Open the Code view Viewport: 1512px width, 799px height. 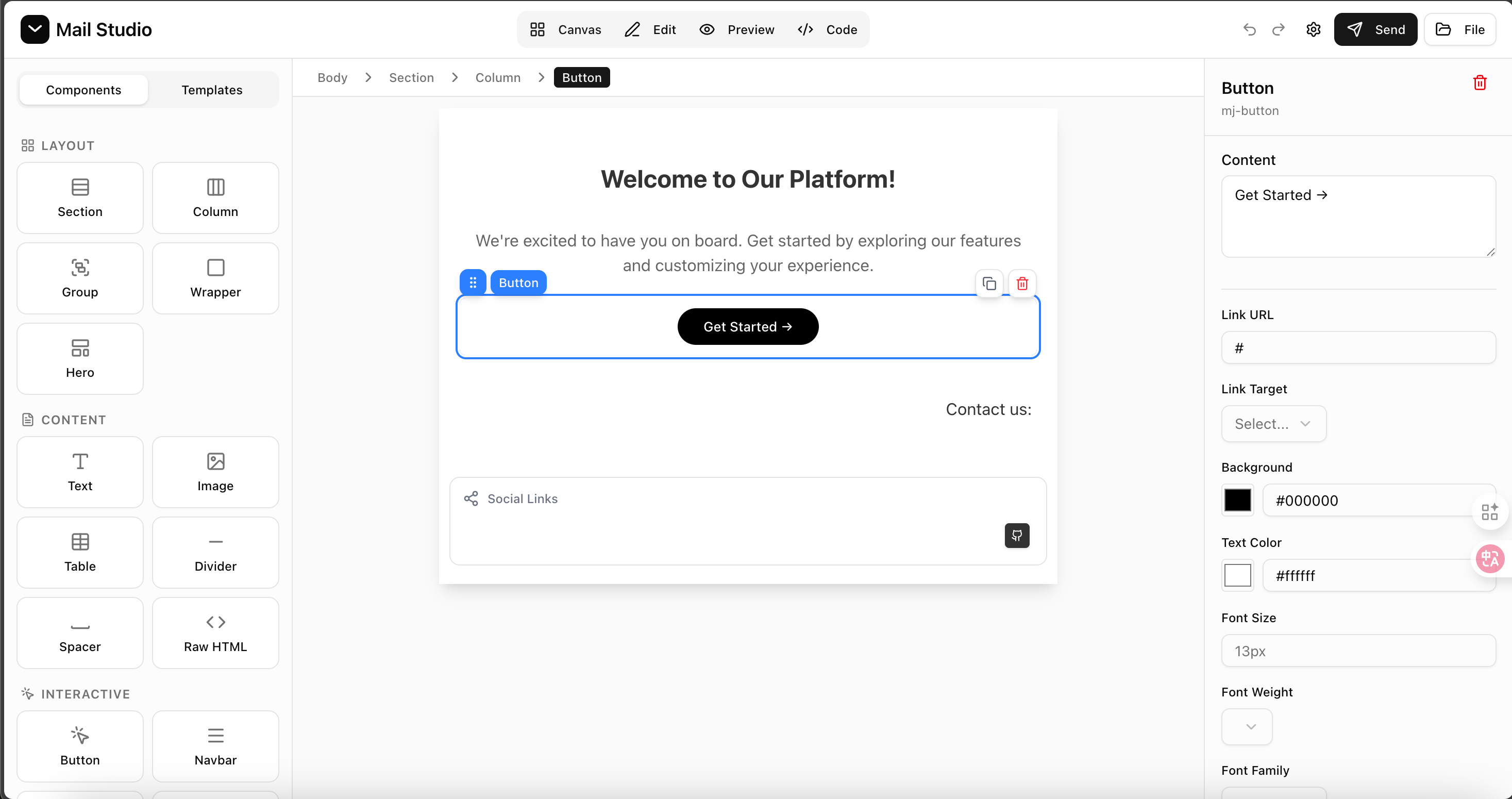(828, 29)
